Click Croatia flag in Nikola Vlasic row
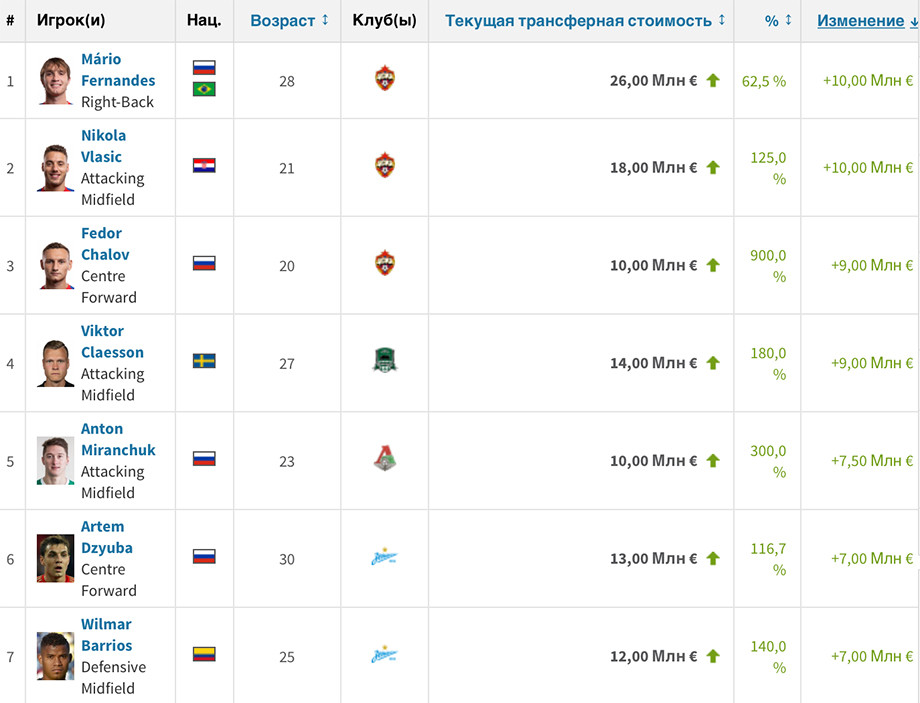The width and height of the screenshot is (920, 703). pos(204,165)
